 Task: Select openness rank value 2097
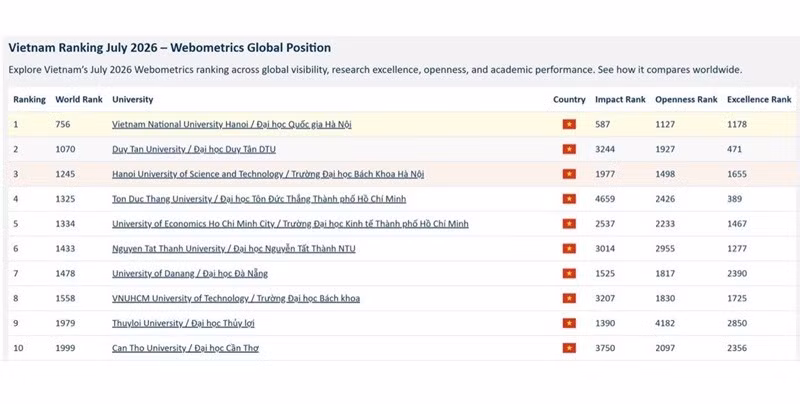[665, 348]
